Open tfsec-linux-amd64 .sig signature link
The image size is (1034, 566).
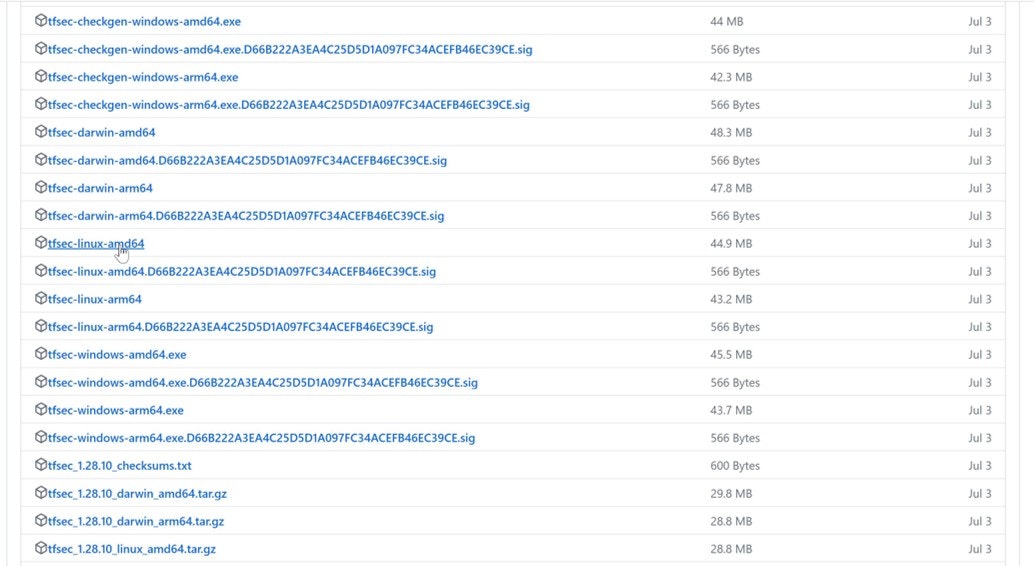pyautogui.click(x=242, y=271)
